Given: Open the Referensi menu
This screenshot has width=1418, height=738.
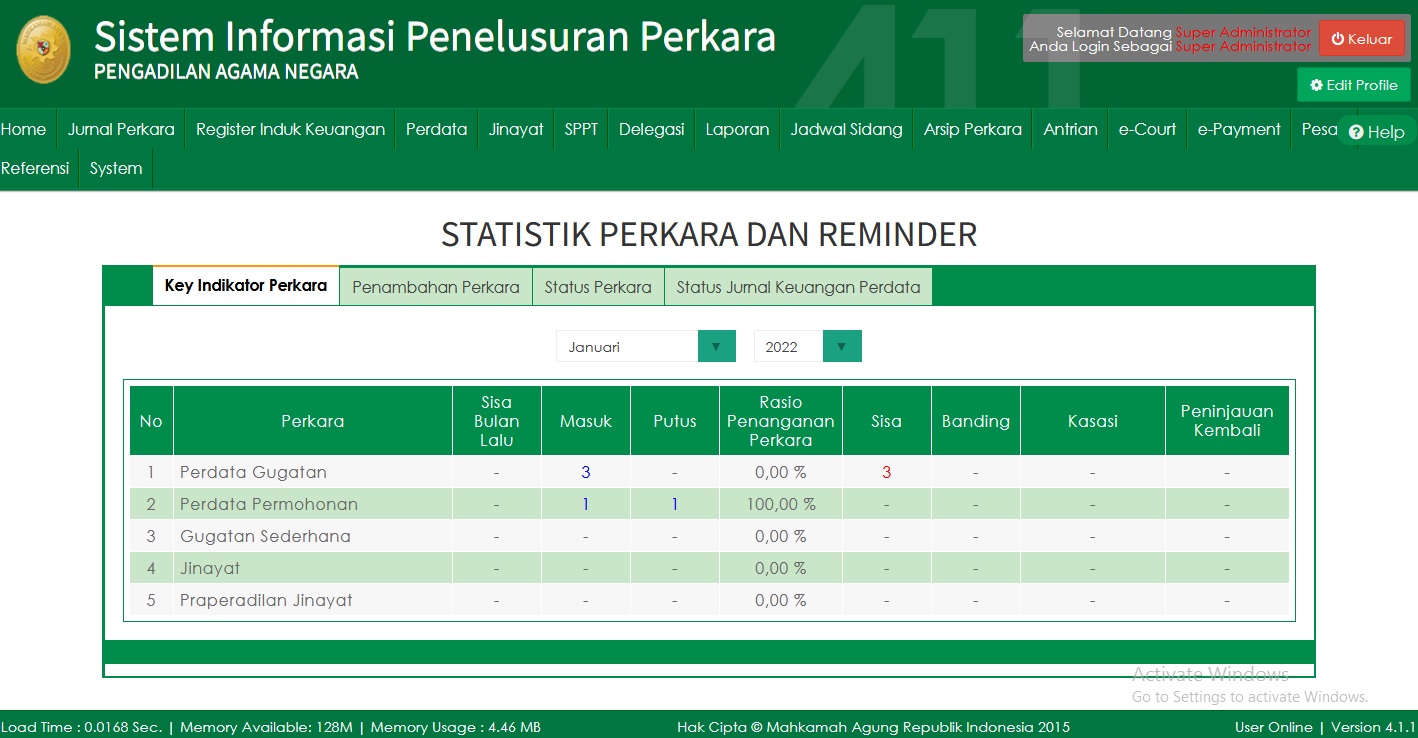Looking at the screenshot, I should 35,168.
